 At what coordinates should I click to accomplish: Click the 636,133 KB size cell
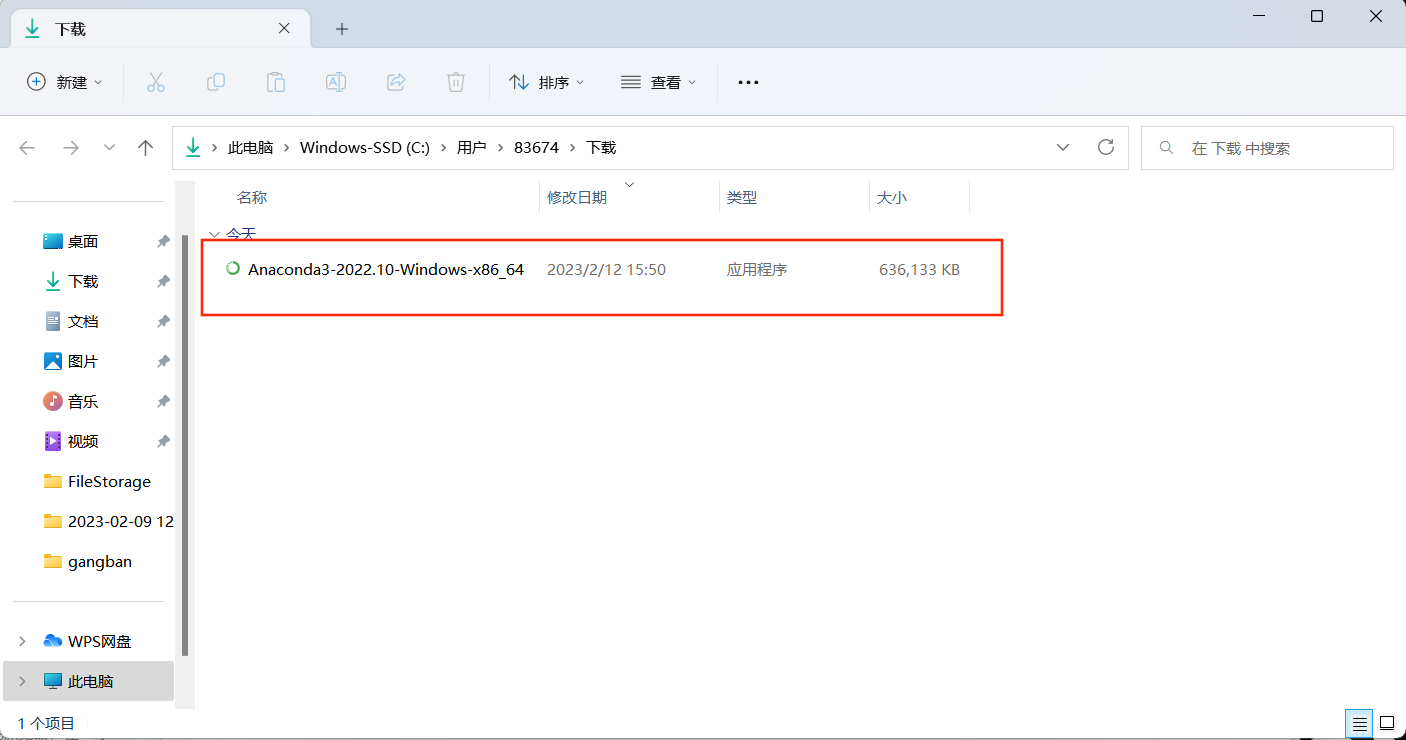[x=919, y=269]
